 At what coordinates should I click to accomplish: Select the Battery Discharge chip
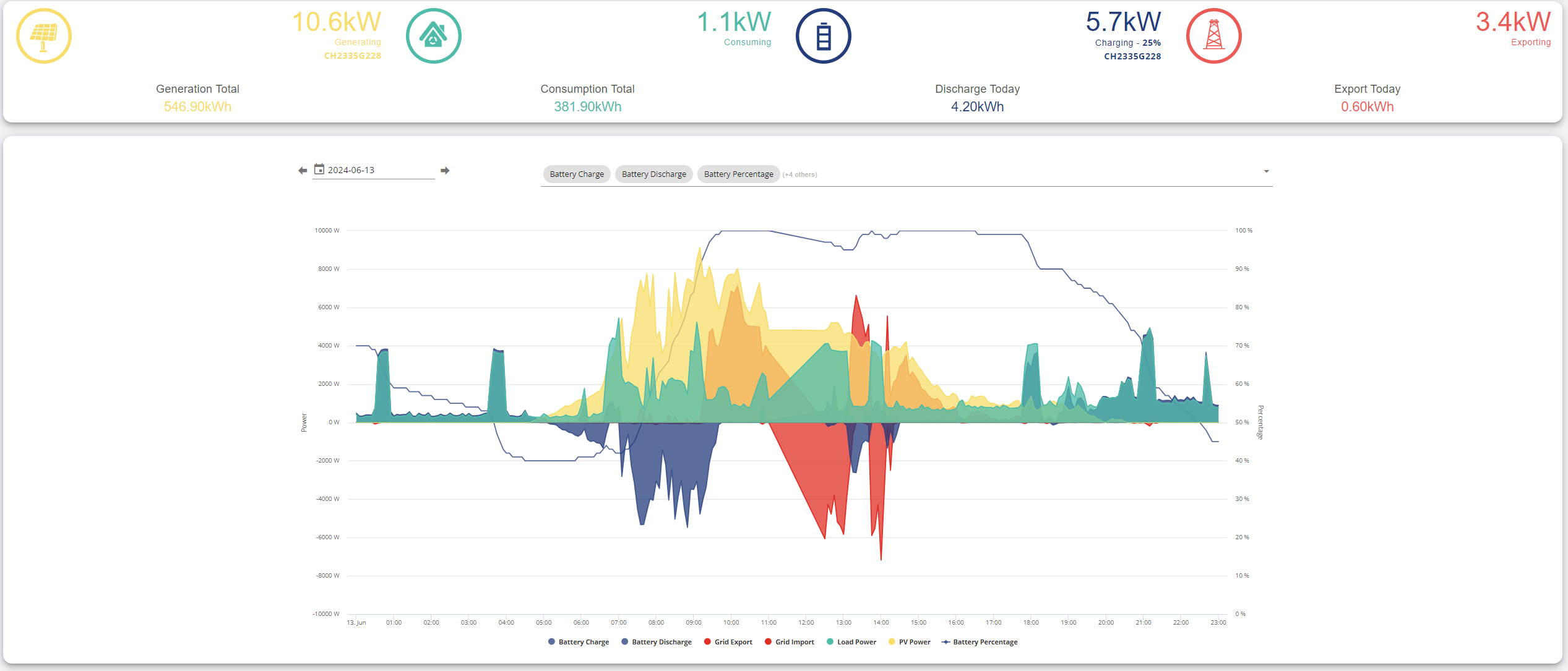pyautogui.click(x=654, y=174)
